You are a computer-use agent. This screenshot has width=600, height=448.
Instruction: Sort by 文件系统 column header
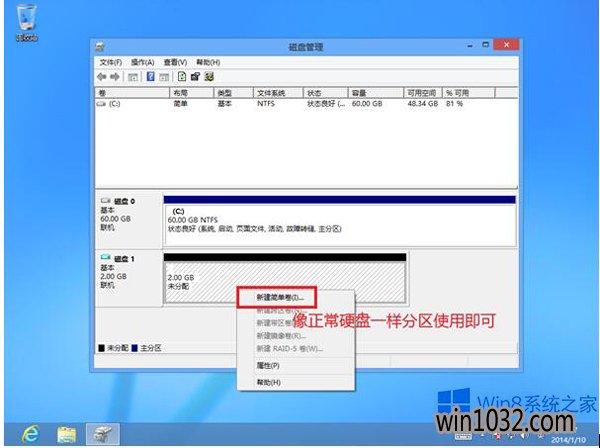271,92
